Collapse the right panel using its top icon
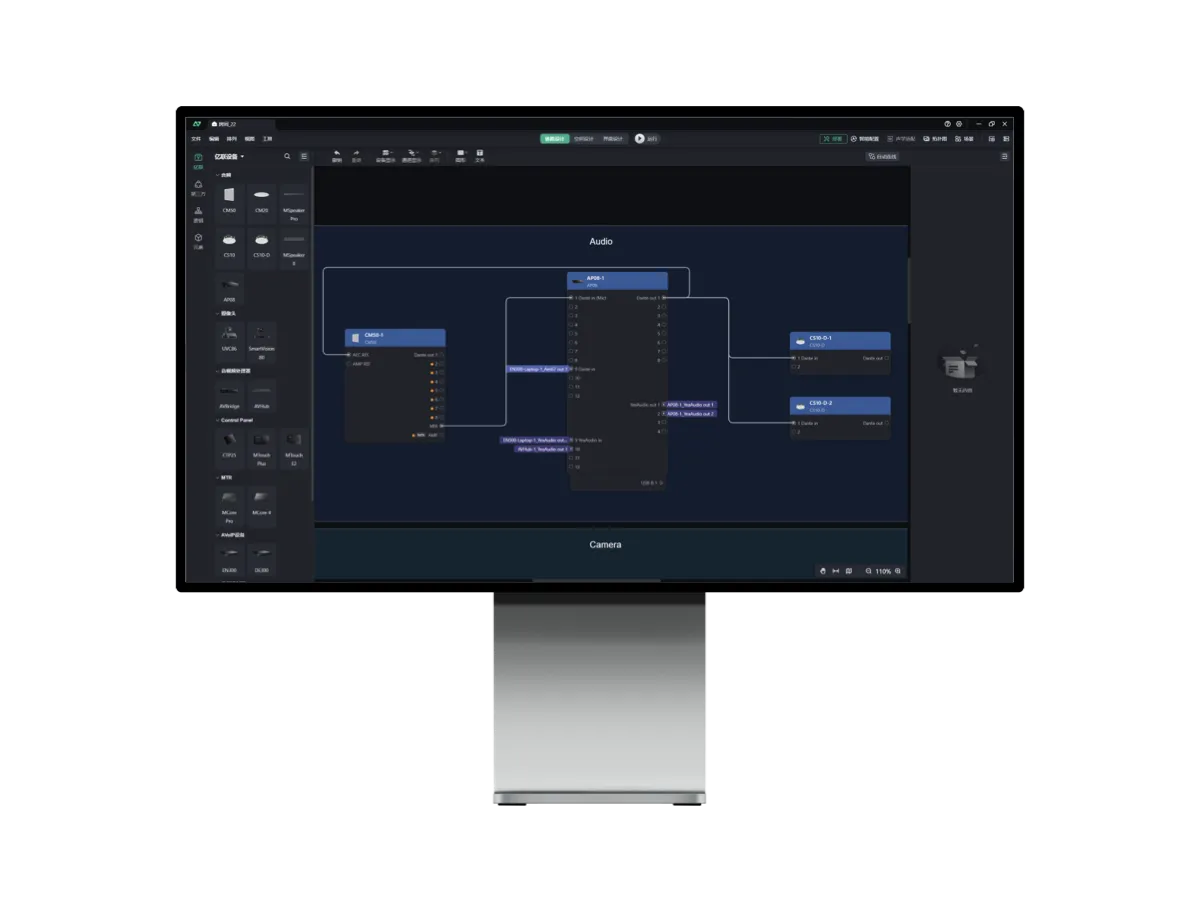 coord(1005,156)
